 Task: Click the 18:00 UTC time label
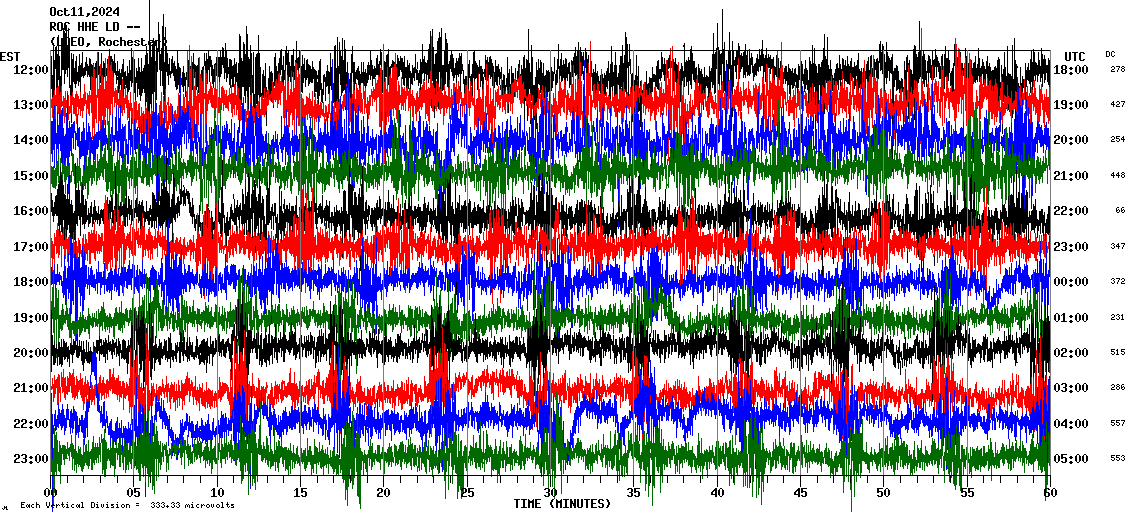[x=1071, y=69]
